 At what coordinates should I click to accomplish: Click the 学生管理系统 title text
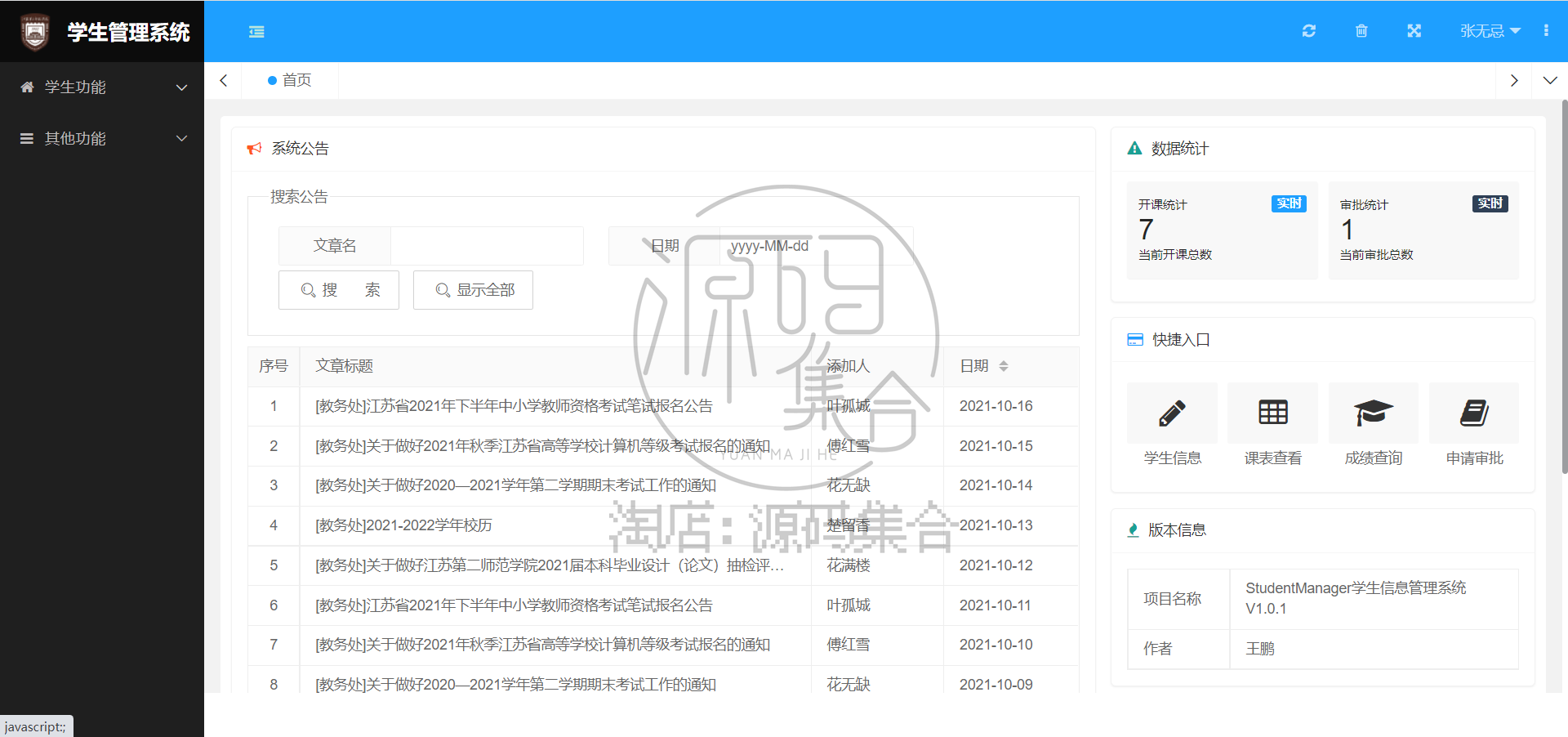[x=128, y=32]
